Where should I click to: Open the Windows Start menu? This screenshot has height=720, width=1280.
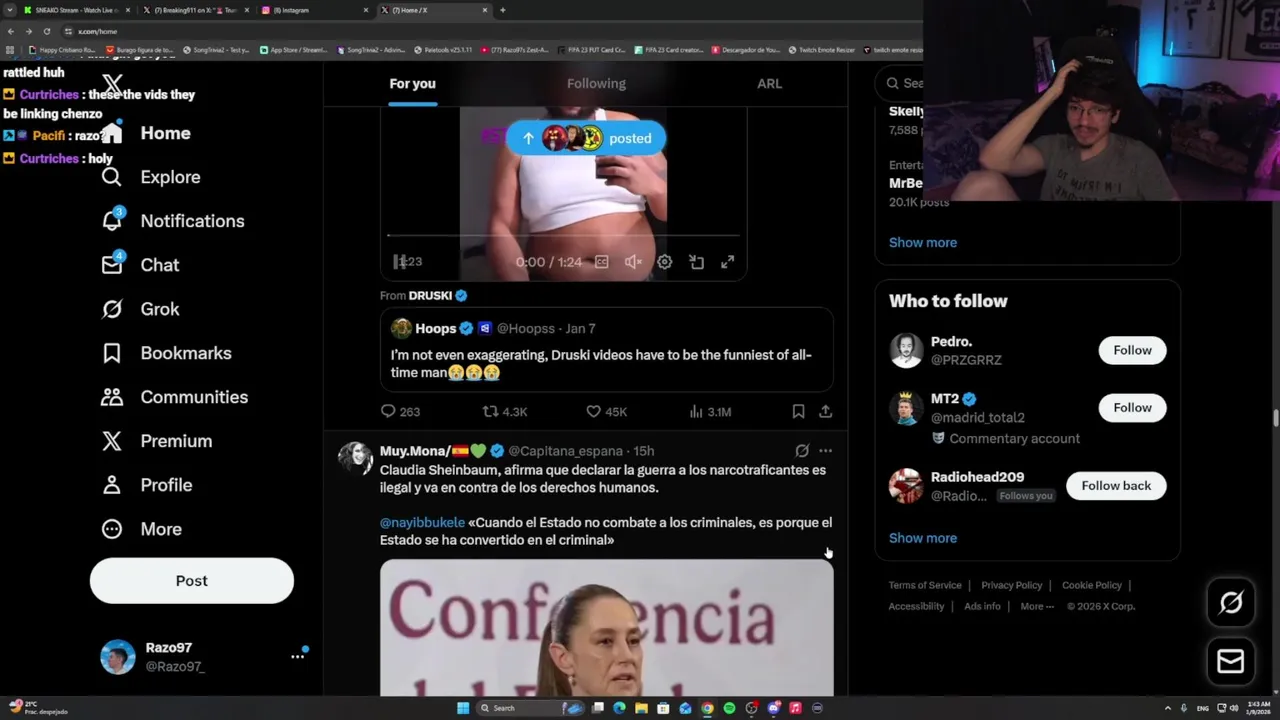pos(463,708)
